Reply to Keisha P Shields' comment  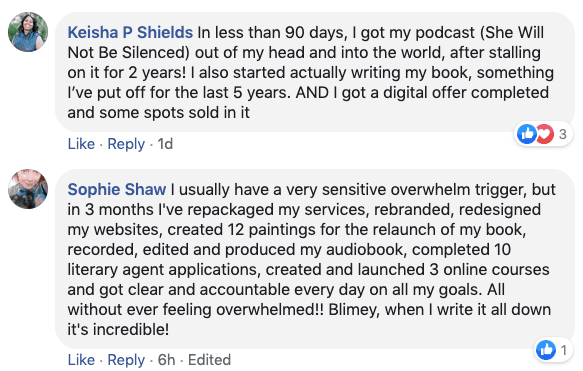pyautogui.click(x=126, y=144)
